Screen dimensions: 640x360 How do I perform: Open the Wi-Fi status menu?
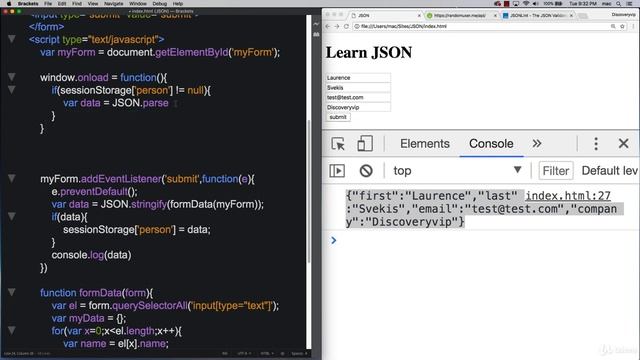click(x=526, y=3)
